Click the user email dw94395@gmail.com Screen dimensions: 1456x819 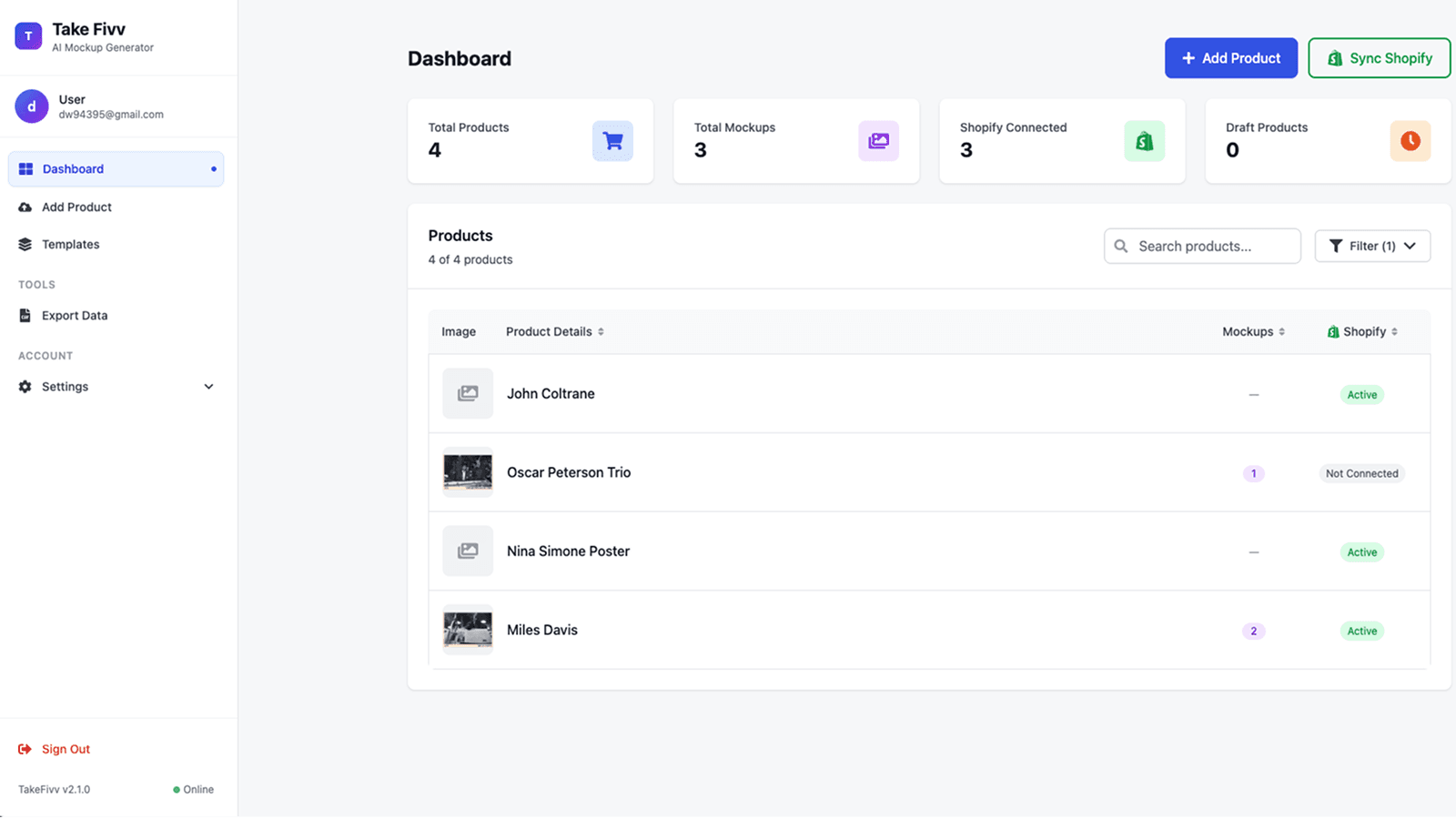[x=111, y=115]
